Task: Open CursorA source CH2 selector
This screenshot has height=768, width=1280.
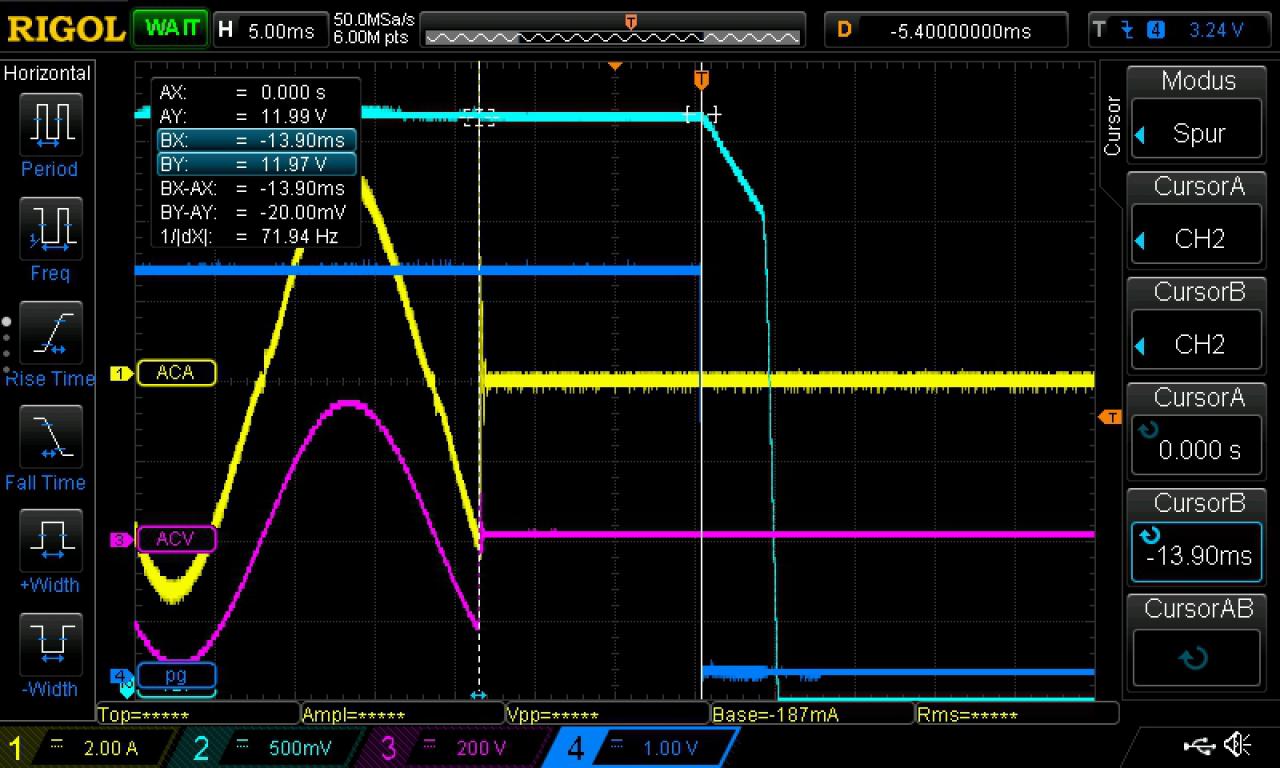Action: point(1196,219)
